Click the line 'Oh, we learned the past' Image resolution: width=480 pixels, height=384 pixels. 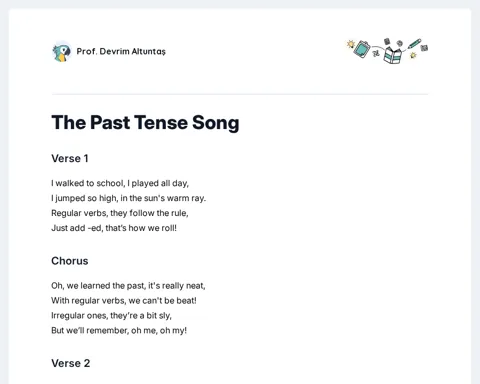(x=128, y=286)
